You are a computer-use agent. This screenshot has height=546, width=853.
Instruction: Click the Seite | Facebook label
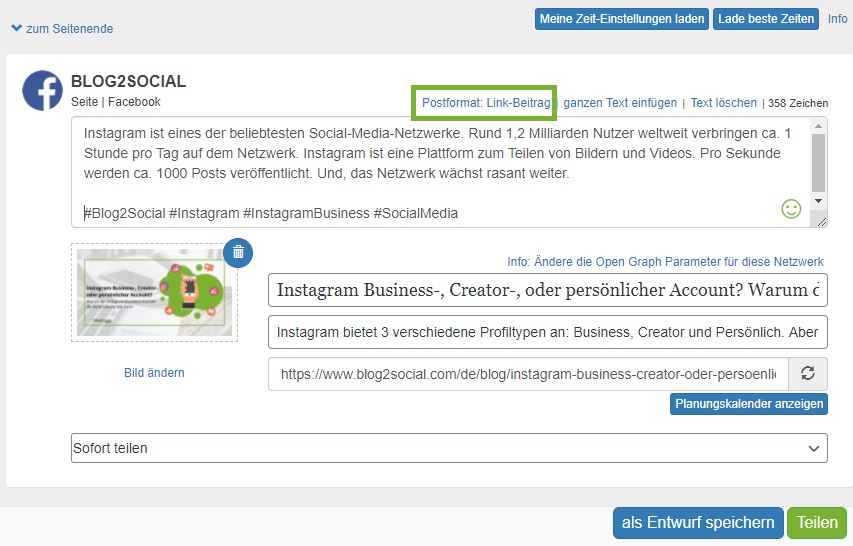point(116,102)
